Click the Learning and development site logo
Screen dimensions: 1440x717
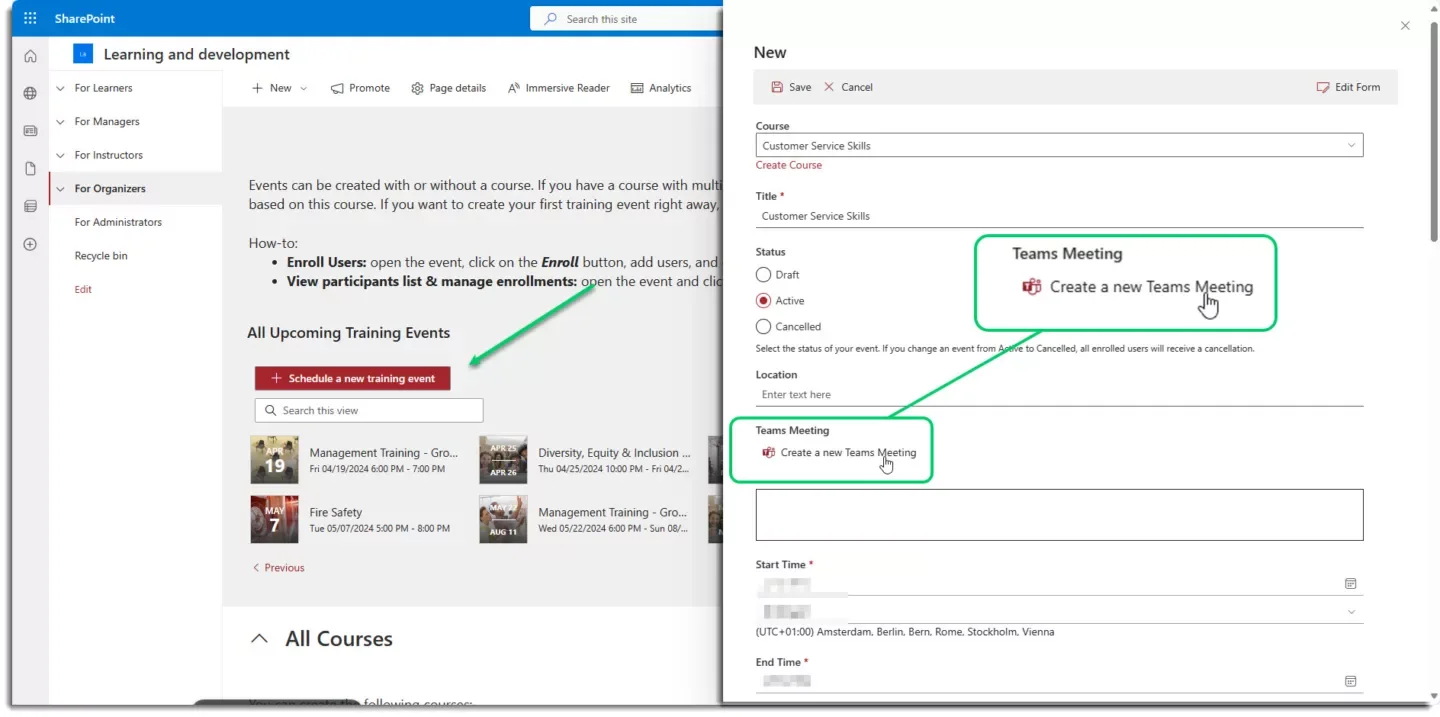pyautogui.click(x=83, y=54)
